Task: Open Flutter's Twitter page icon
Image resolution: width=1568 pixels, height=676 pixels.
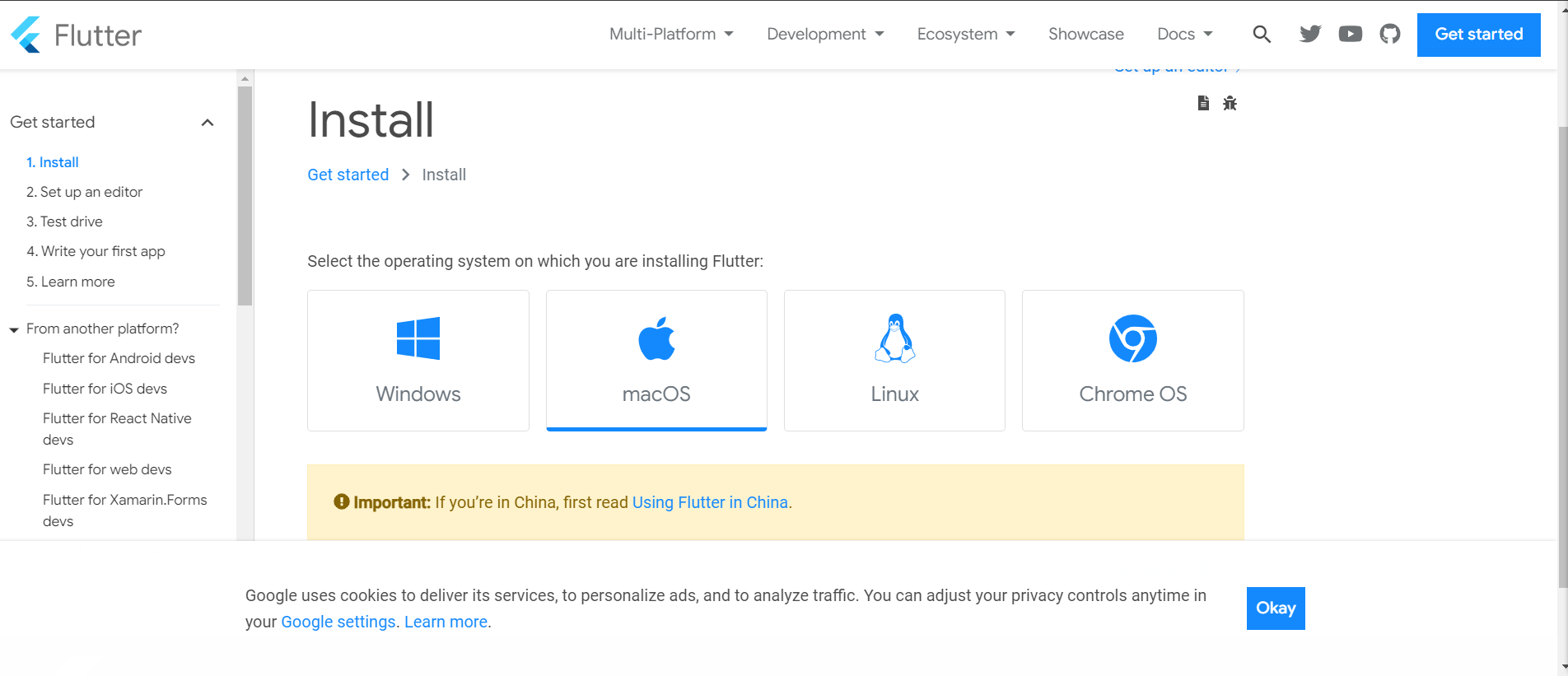Action: click(x=1310, y=34)
